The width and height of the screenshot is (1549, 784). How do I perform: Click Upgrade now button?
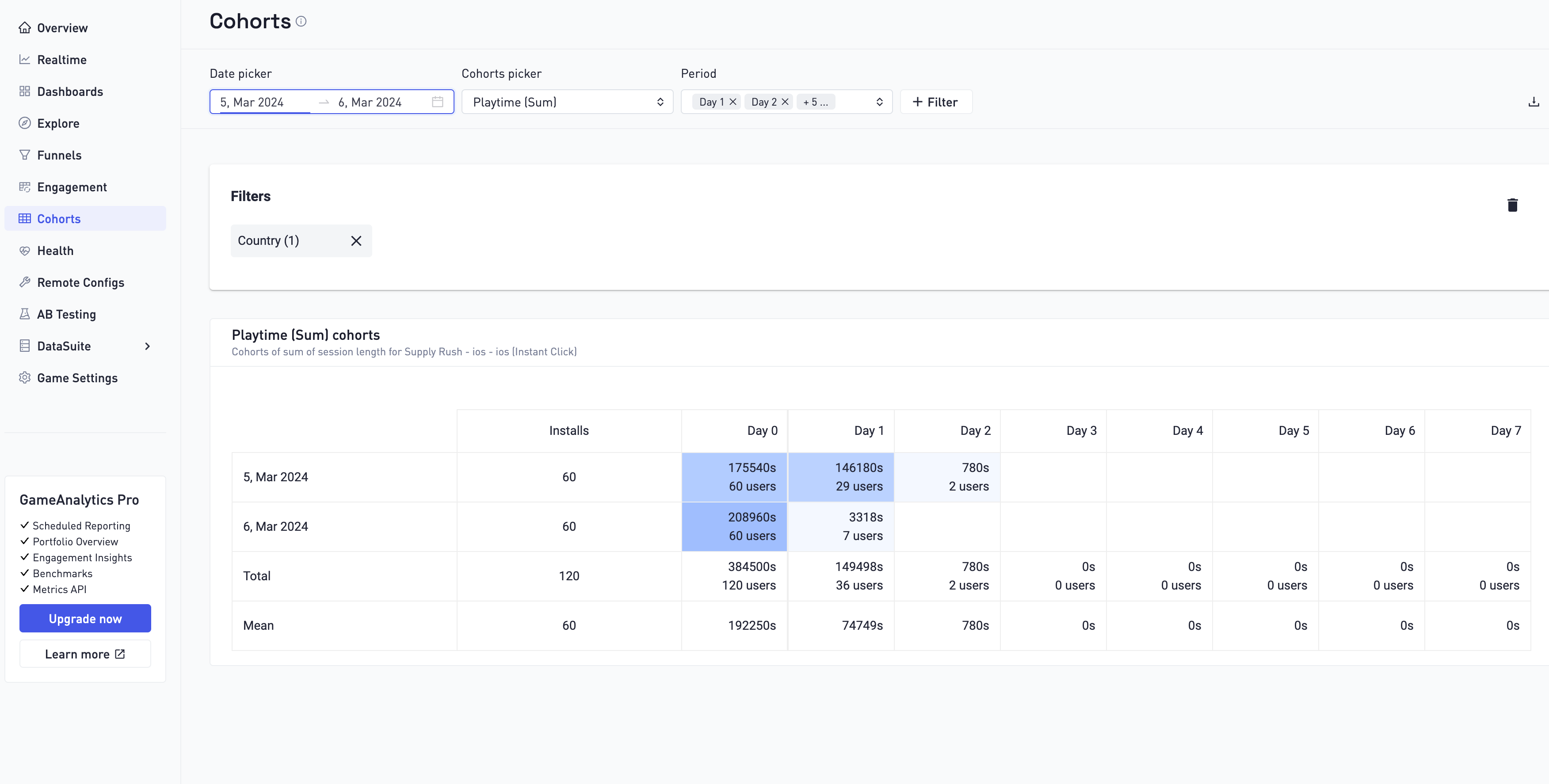85,619
